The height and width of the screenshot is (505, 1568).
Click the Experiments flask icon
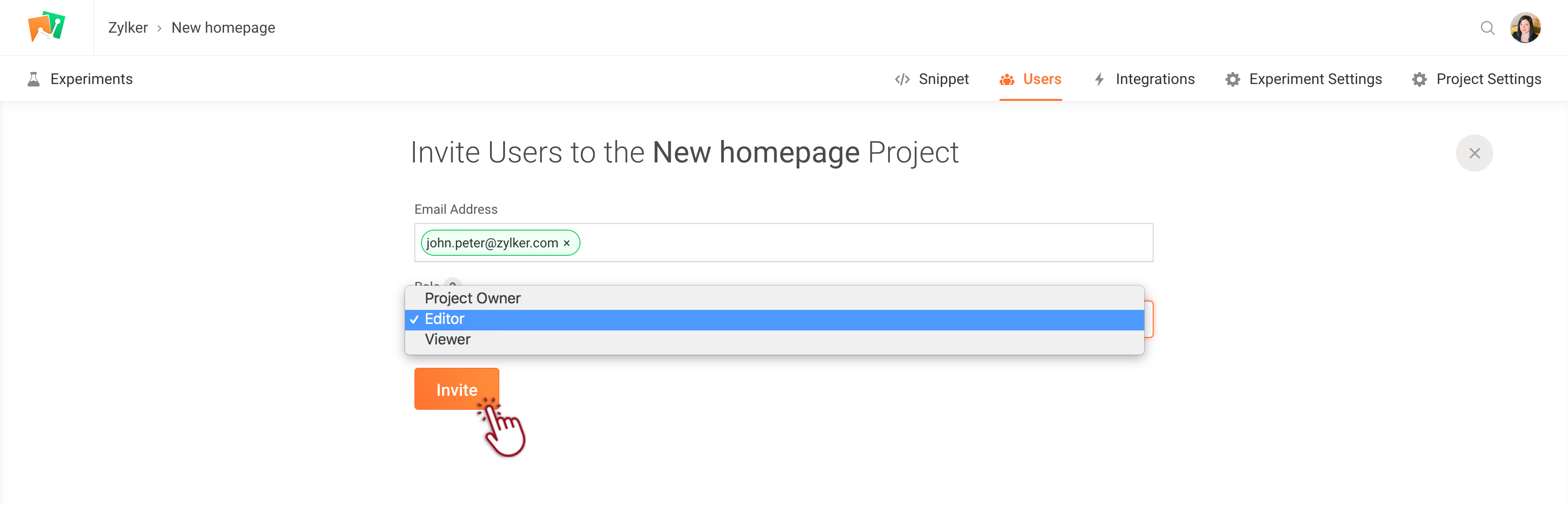34,79
